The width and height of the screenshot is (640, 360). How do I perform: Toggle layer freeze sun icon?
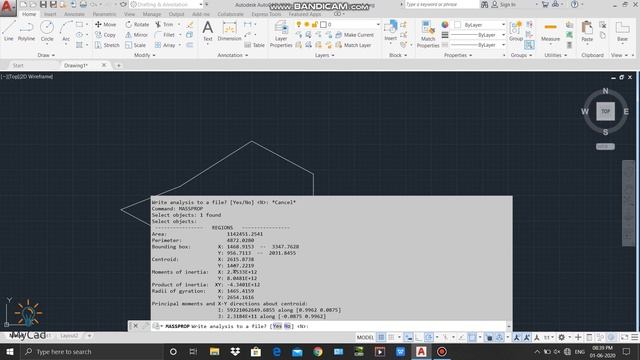click(307, 24)
